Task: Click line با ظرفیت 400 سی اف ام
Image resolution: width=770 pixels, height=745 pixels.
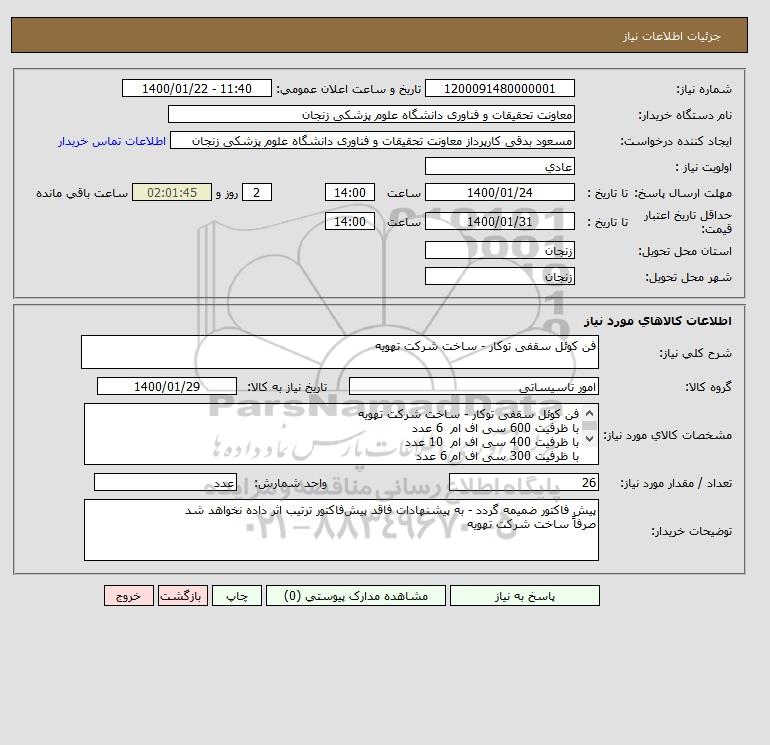Action: coord(492,442)
